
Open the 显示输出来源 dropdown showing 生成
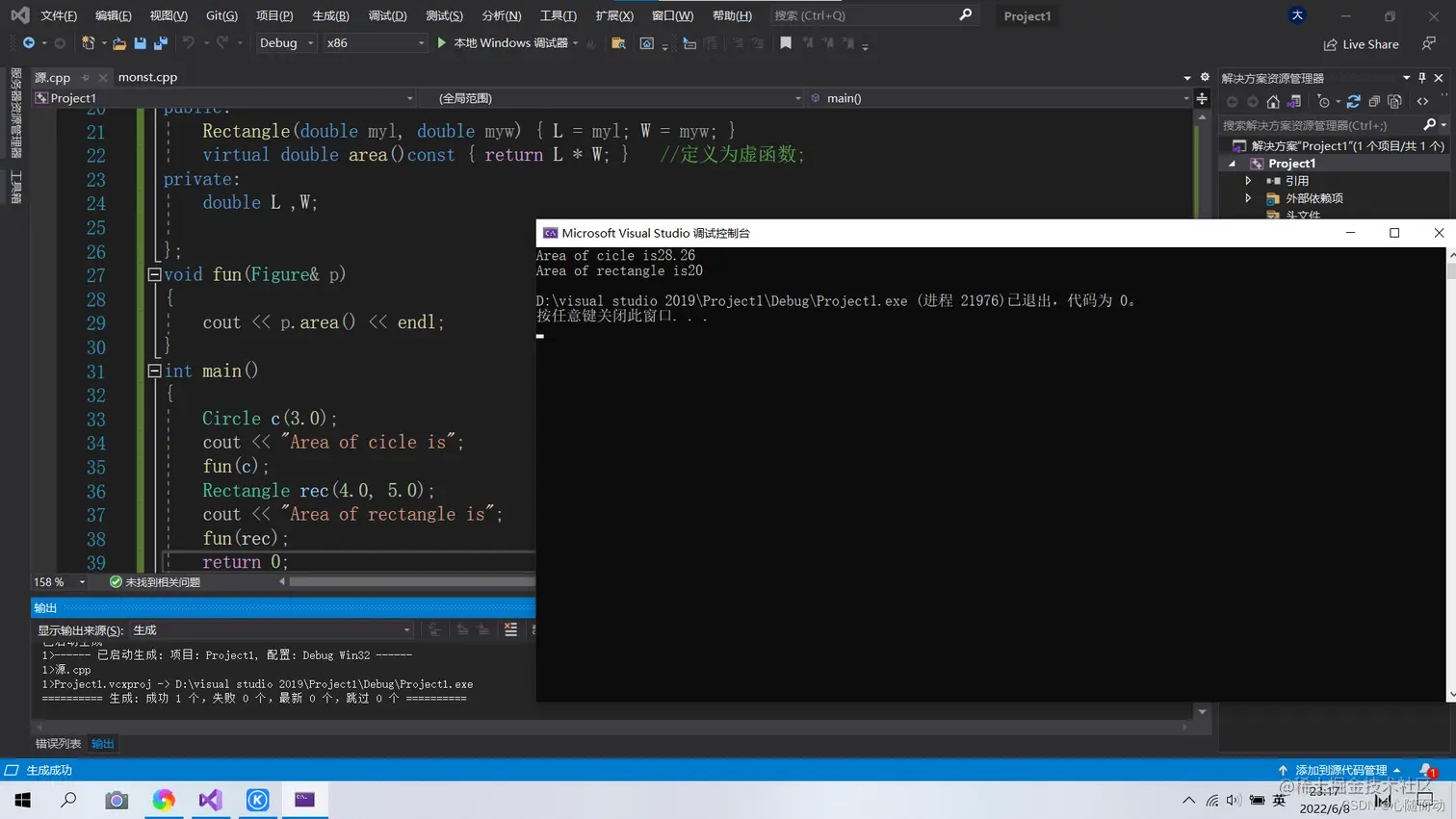(273, 630)
